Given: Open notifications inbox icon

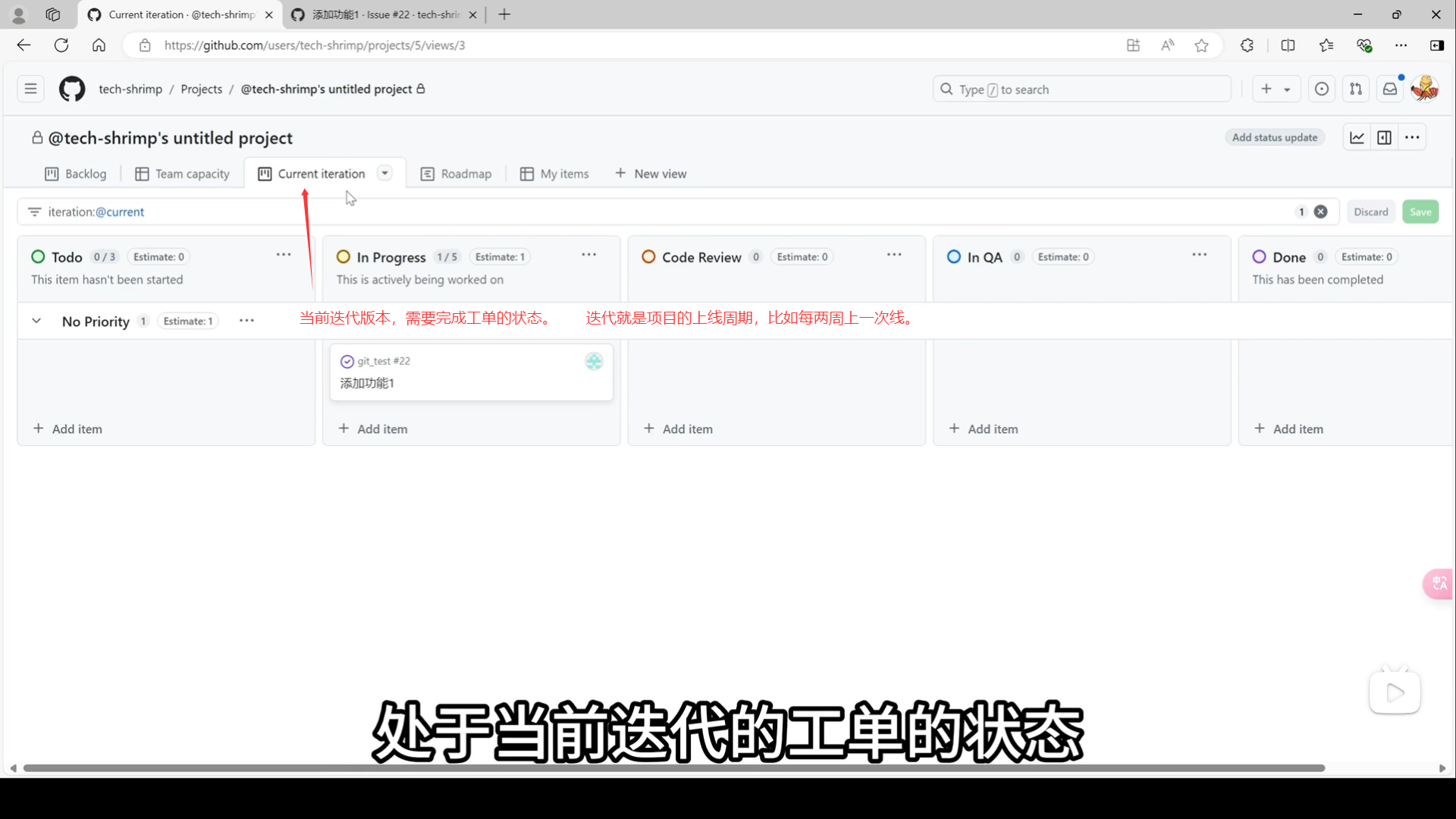Looking at the screenshot, I should pyautogui.click(x=1389, y=89).
